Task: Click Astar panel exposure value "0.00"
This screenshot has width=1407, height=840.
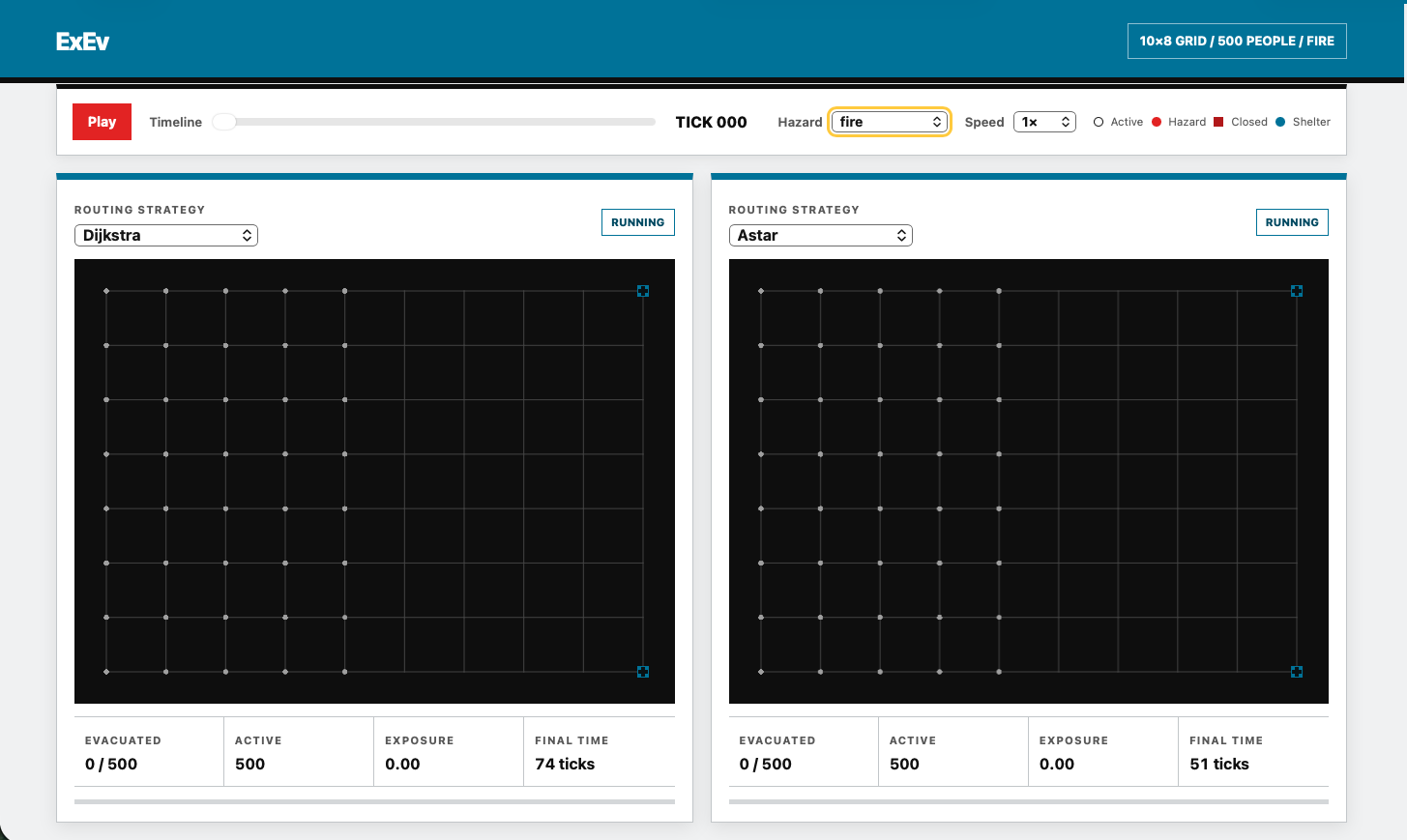Action: click(x=1057, y=764)
